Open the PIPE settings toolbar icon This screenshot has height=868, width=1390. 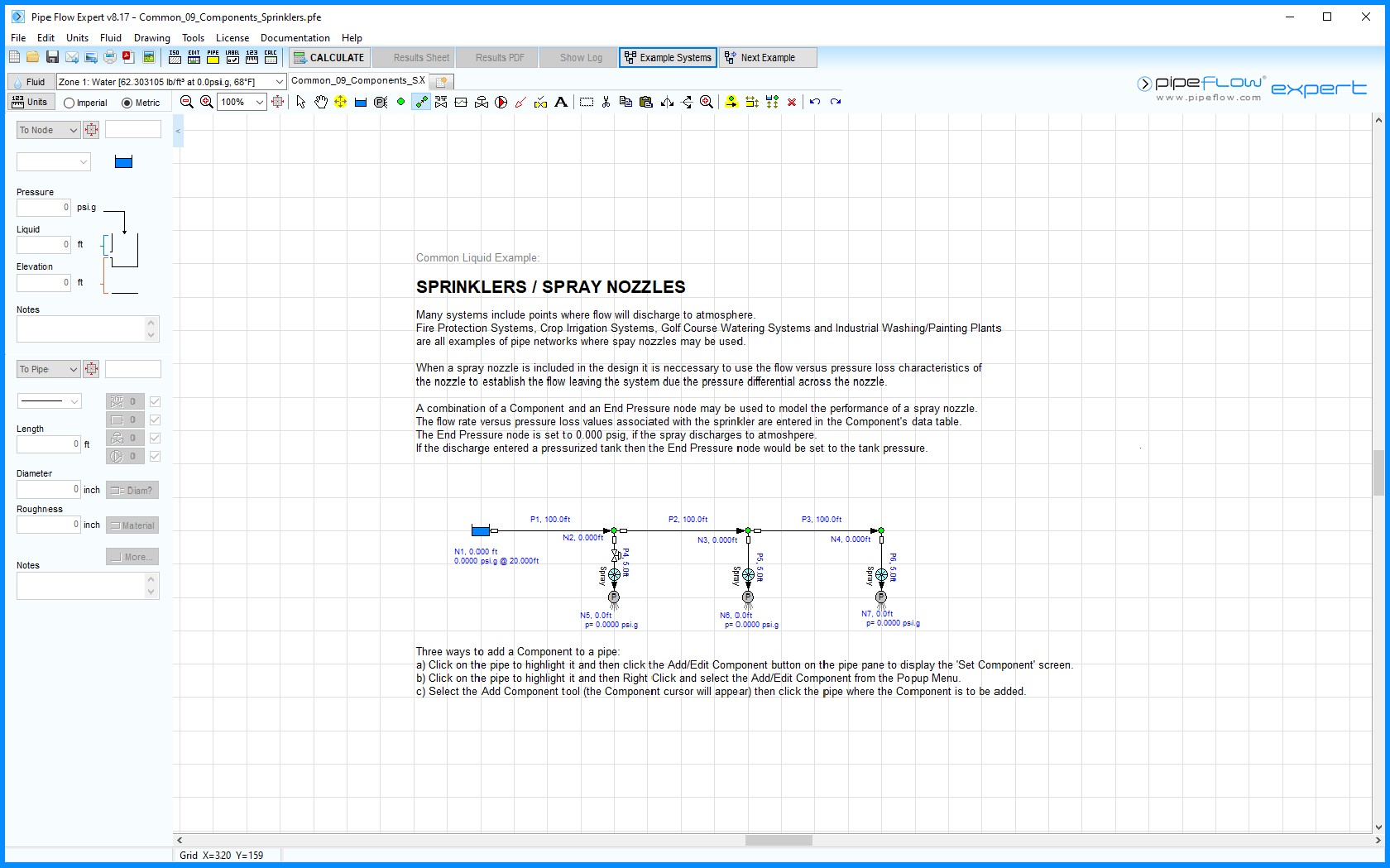click(x=213, y=57)
